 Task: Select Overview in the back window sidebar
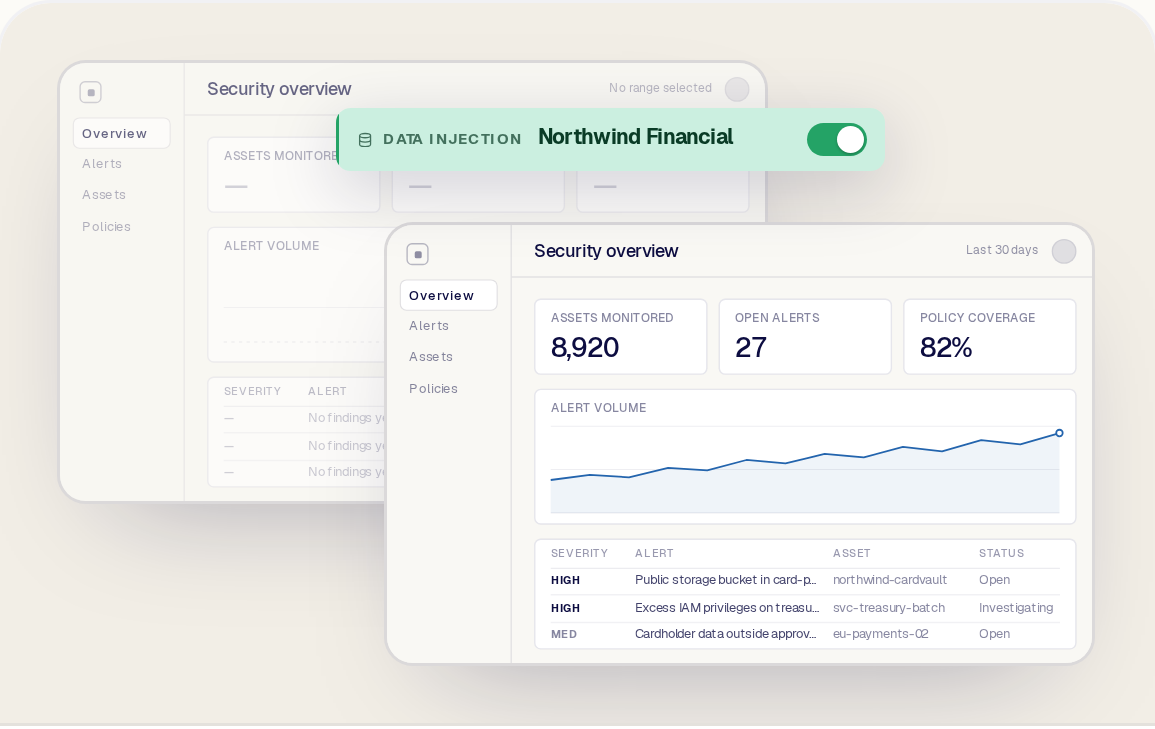tap(122, 133)
